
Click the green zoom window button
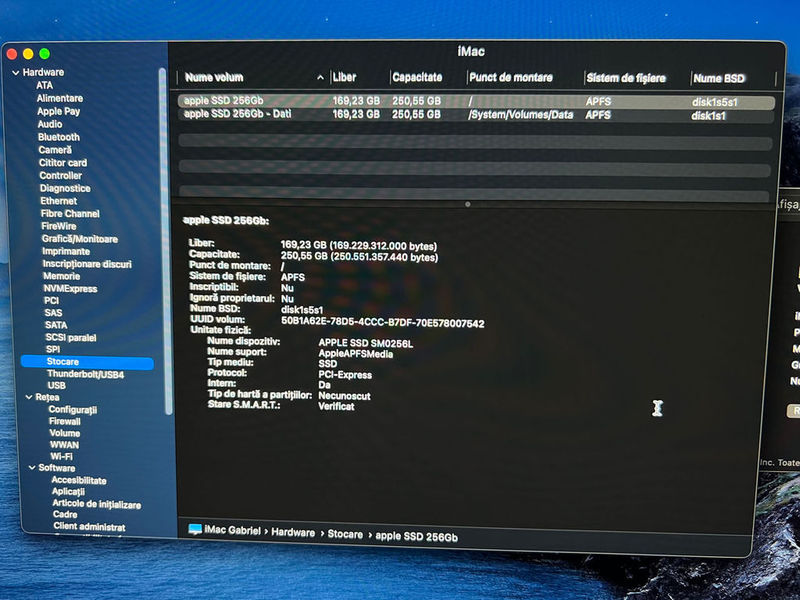point(44,53)
